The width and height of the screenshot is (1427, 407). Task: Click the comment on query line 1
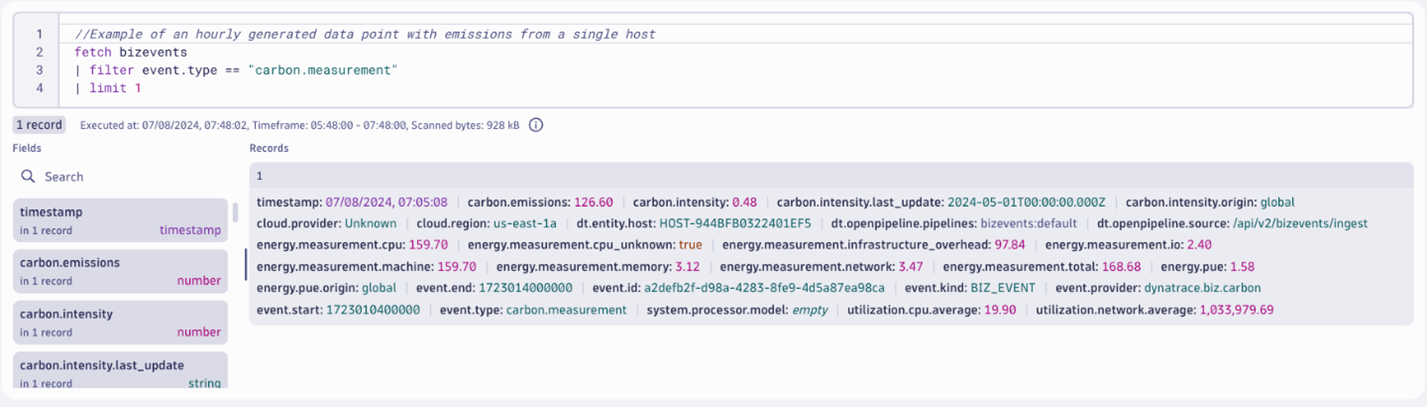click(x=365, y=34)
